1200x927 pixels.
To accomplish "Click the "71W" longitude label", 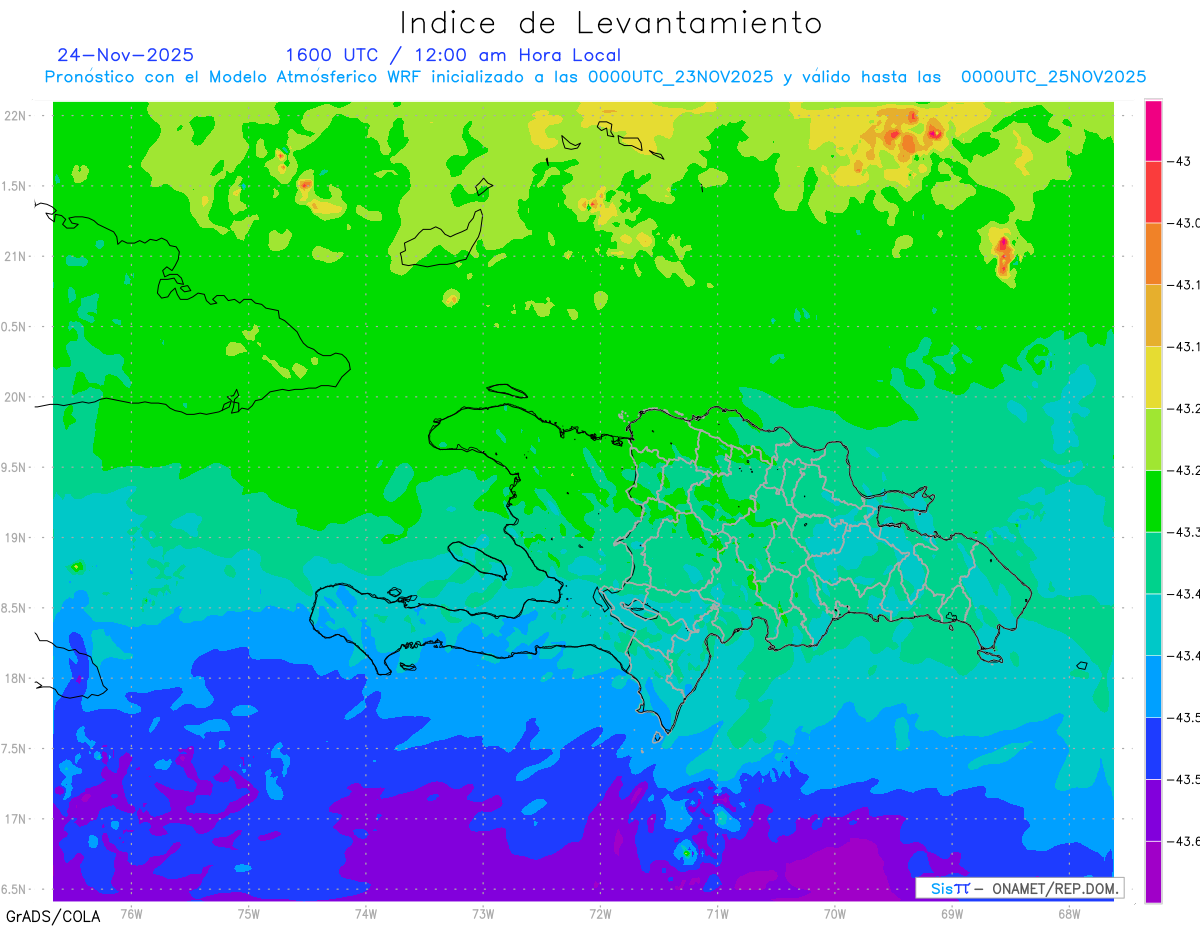I will pos(717,913).
